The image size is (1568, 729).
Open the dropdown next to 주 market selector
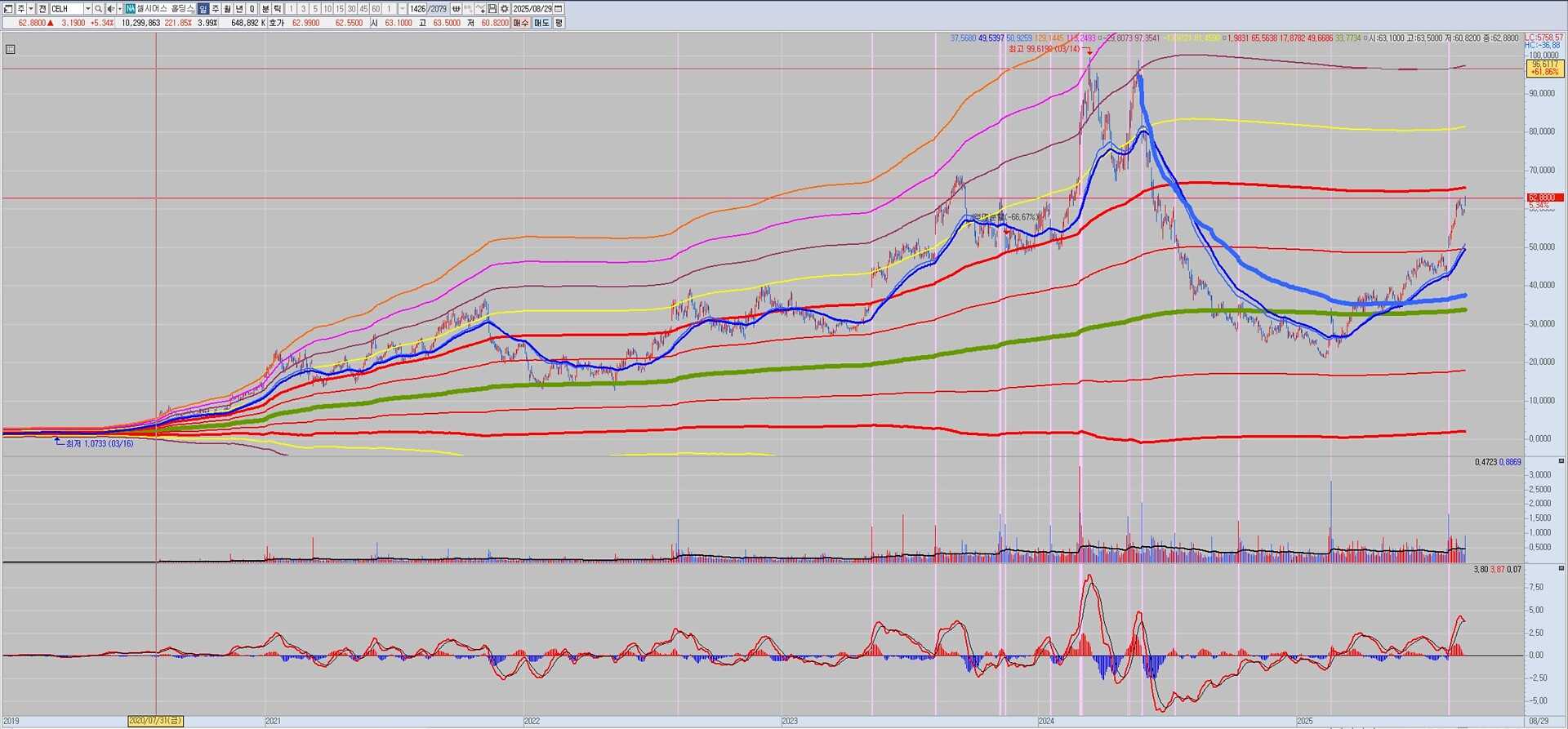(31, 9)
